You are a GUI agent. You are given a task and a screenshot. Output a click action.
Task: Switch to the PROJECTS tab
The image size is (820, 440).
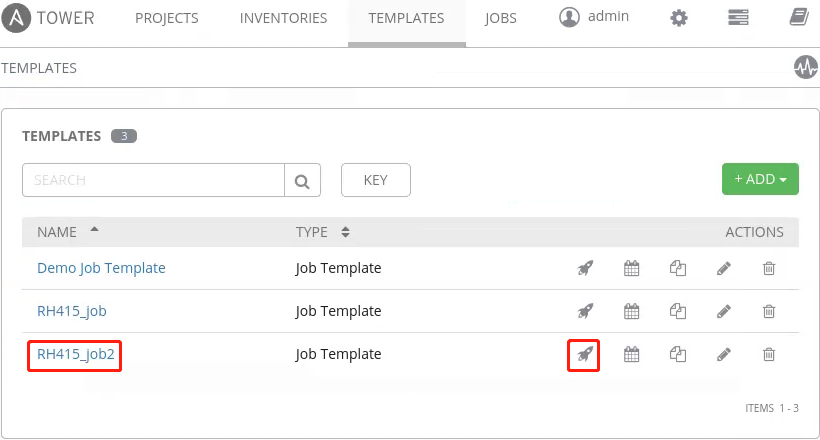(x=166, y=18)
